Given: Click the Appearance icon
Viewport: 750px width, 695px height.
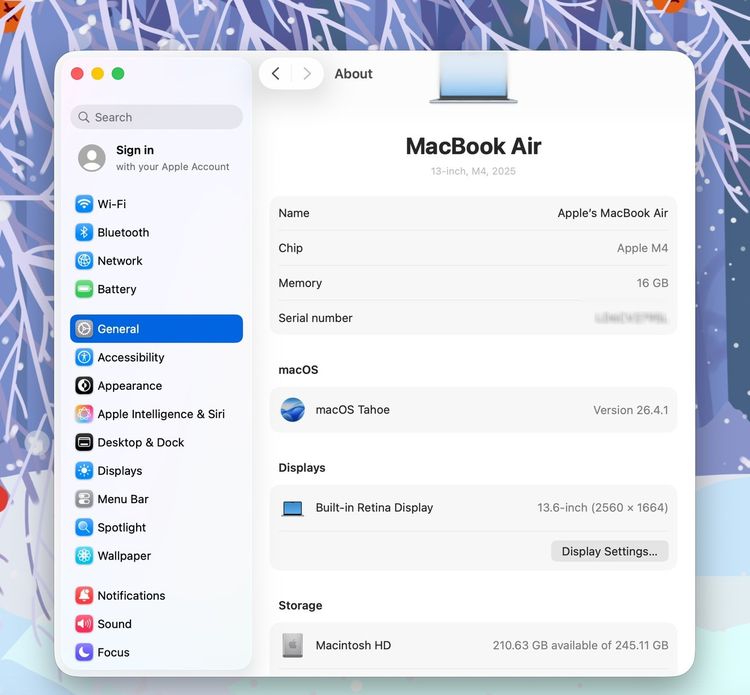Looking at the screenshot, I should point(84,386).
